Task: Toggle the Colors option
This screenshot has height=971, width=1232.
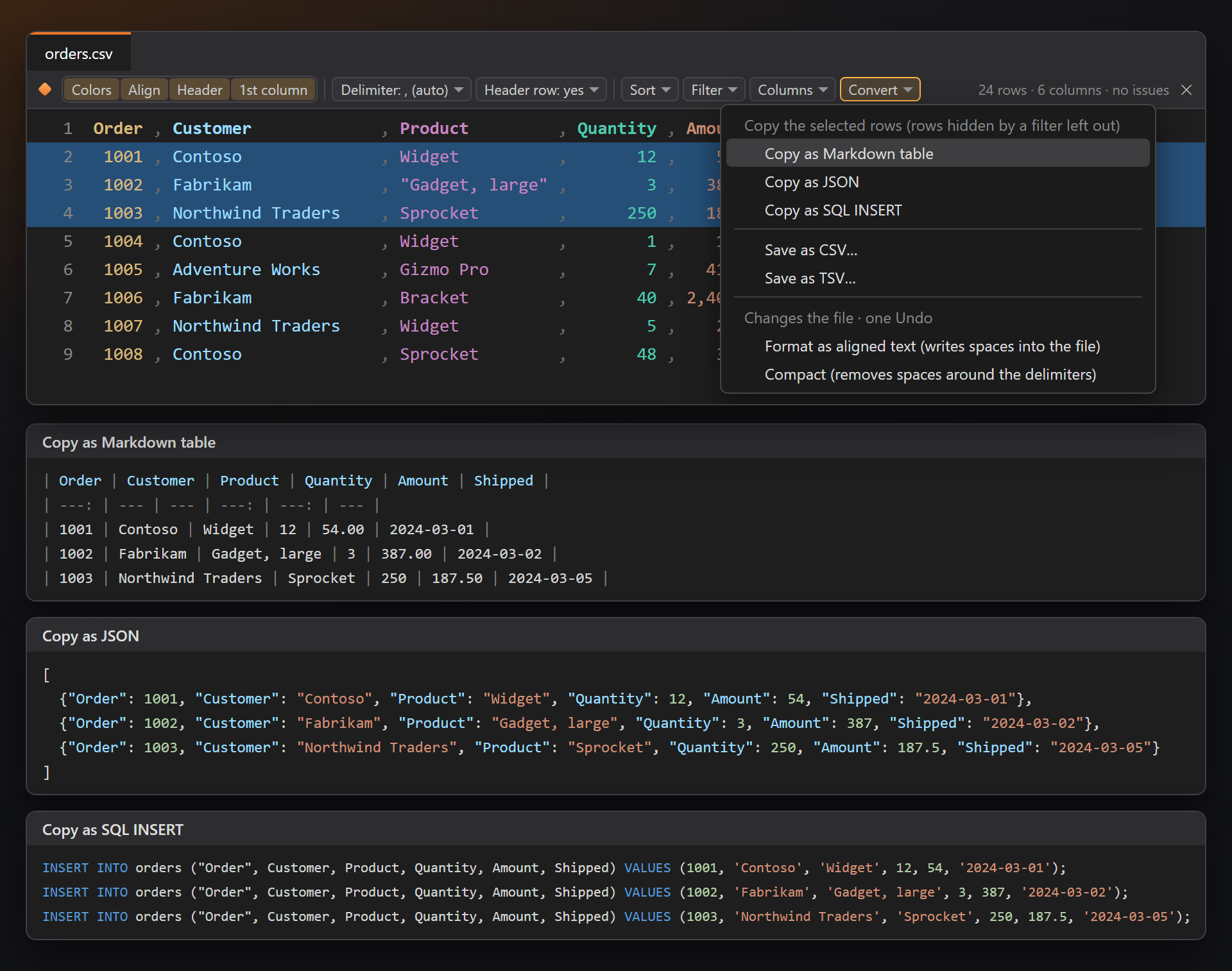Action: 91,90
